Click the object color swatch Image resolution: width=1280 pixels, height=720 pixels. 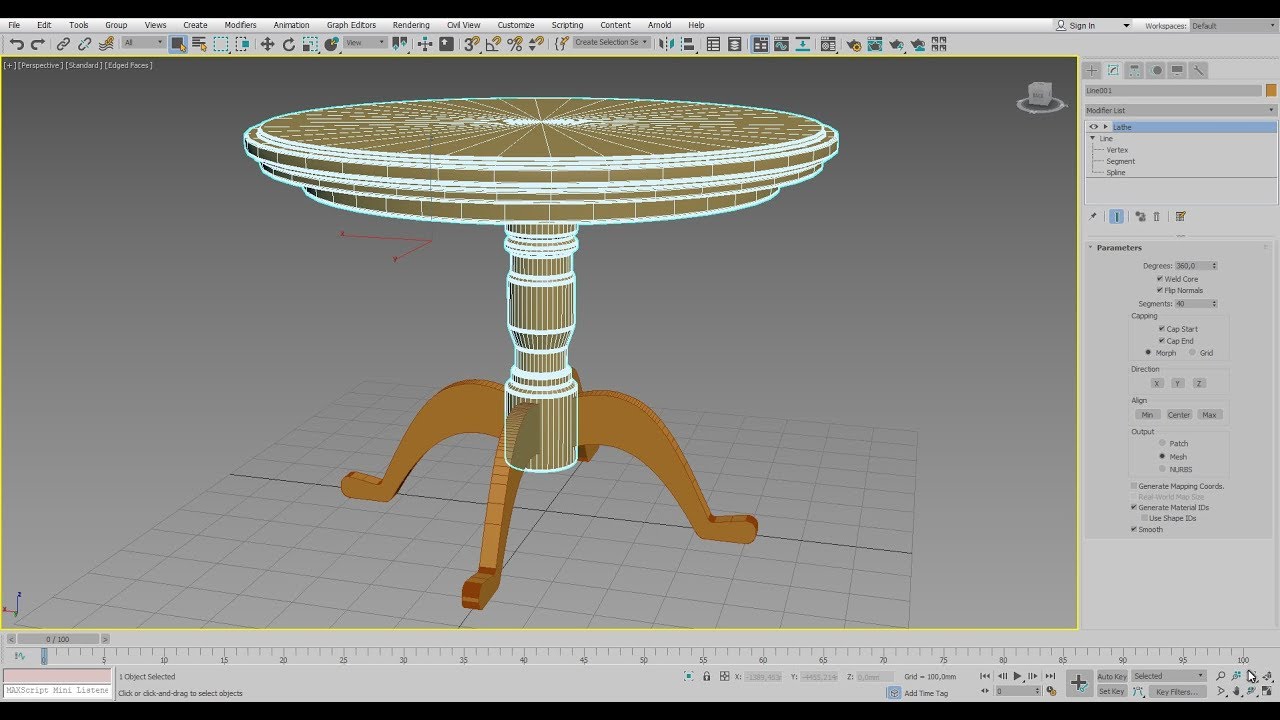pos(1271,91)
